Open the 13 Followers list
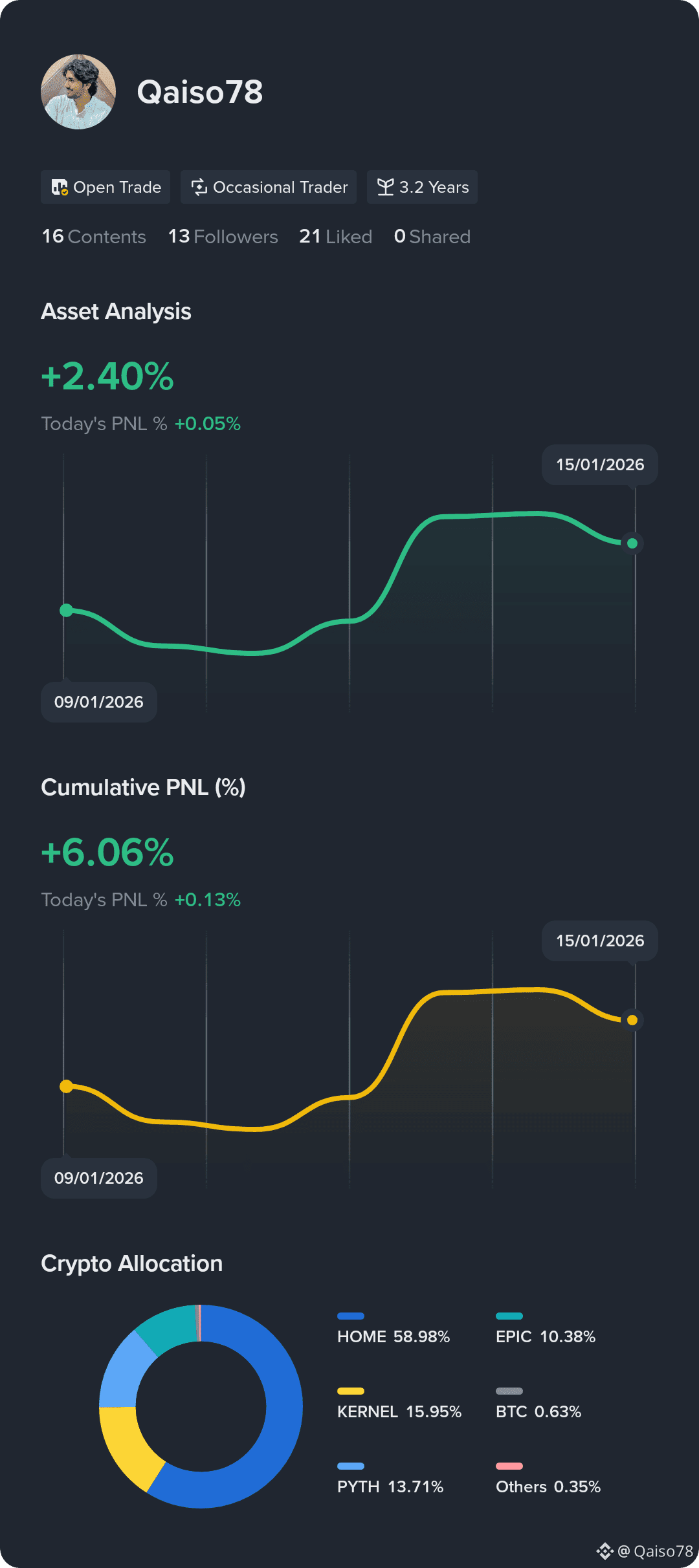Screen dimensions: 699x1568 coord(223,237)
